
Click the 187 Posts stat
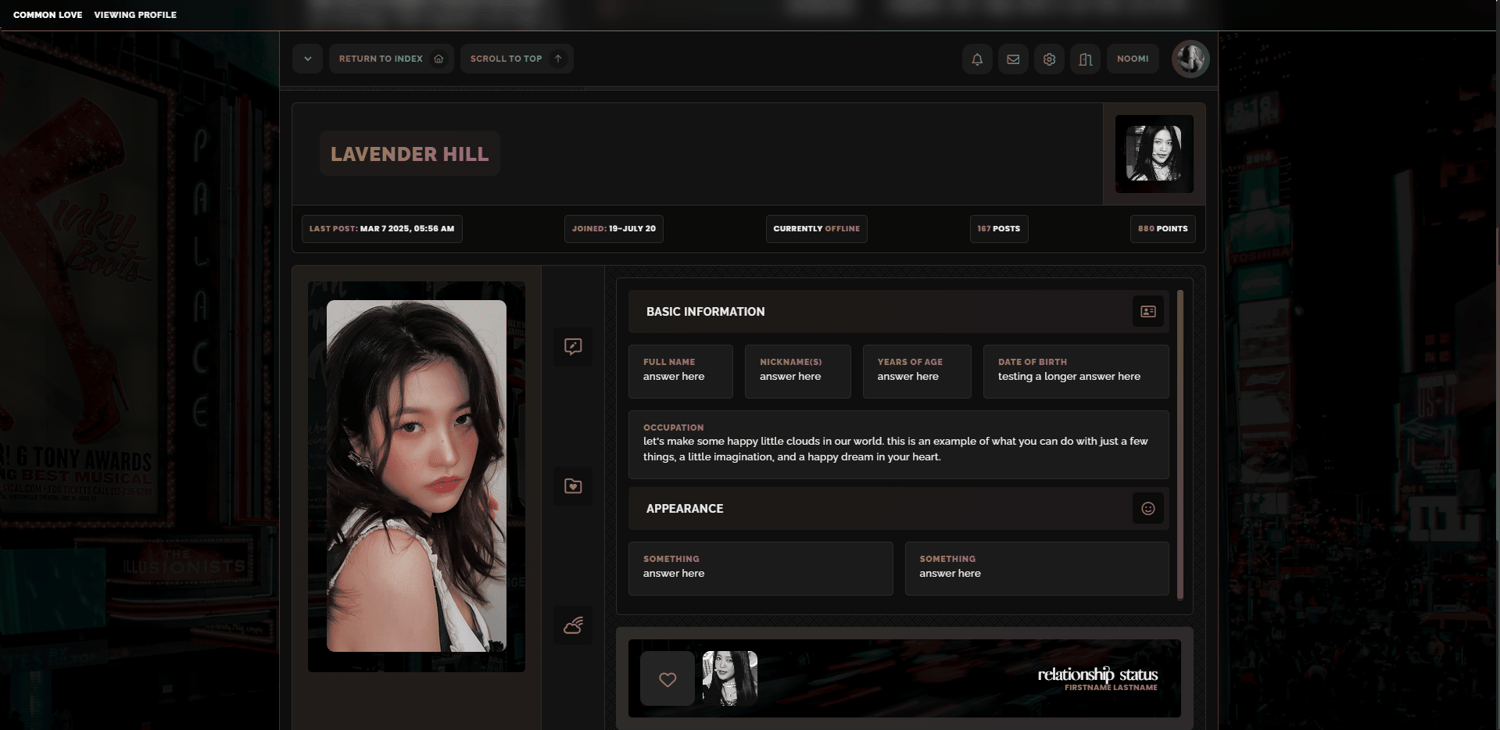999,229
